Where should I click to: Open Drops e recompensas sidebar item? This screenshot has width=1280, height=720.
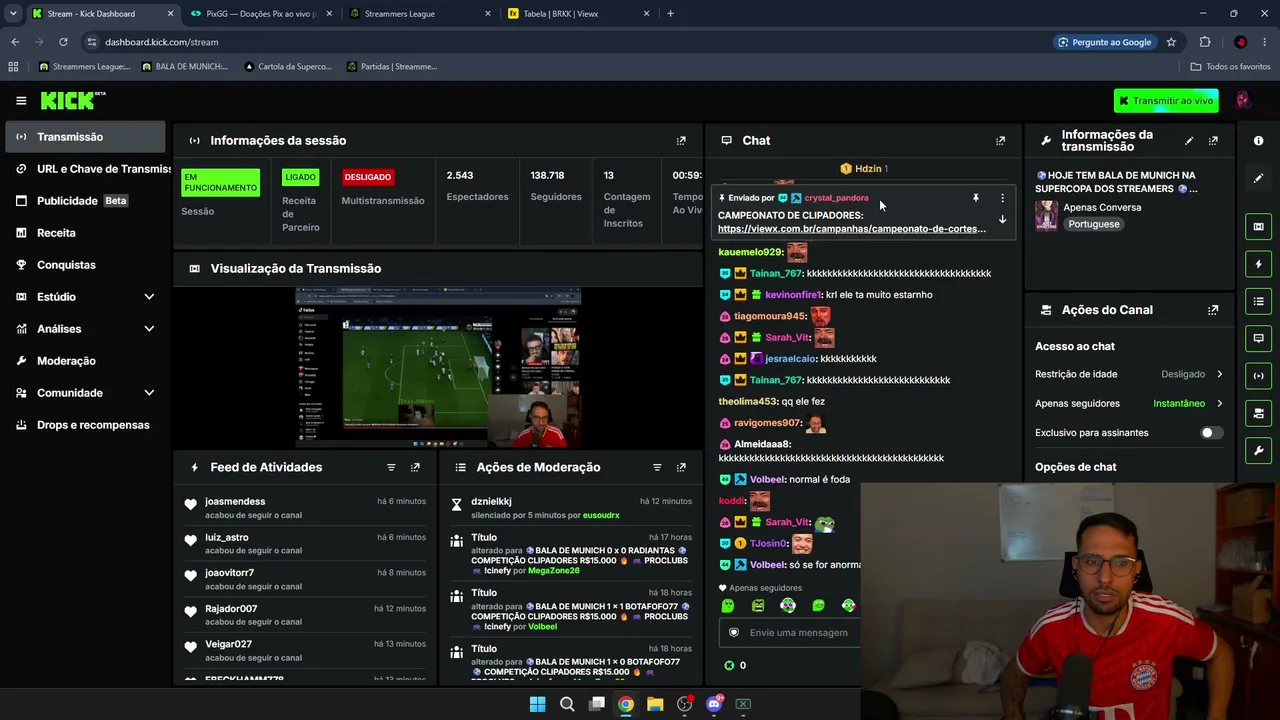point(85,425)
